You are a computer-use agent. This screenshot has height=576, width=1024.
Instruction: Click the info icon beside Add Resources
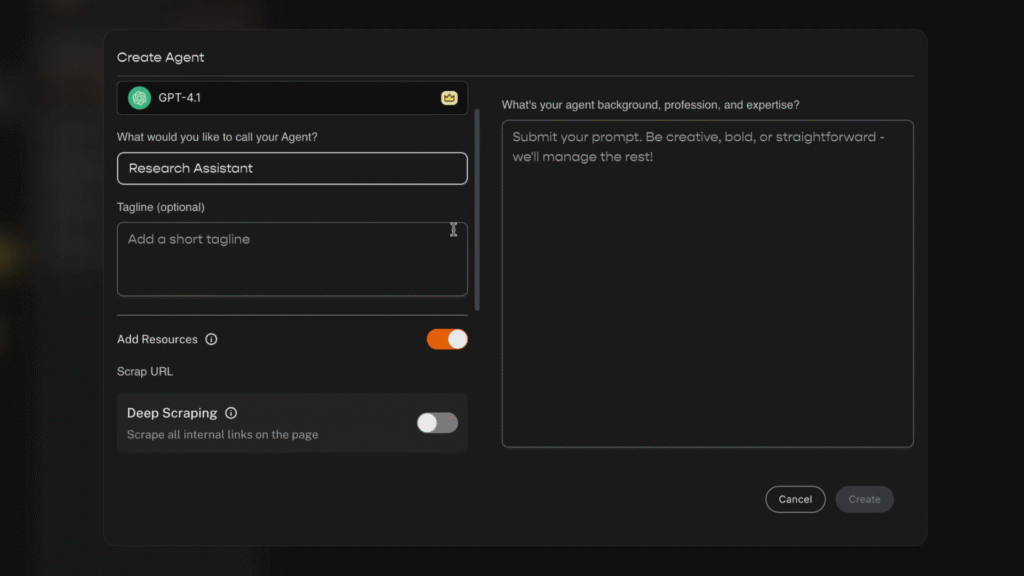point(211,339)
